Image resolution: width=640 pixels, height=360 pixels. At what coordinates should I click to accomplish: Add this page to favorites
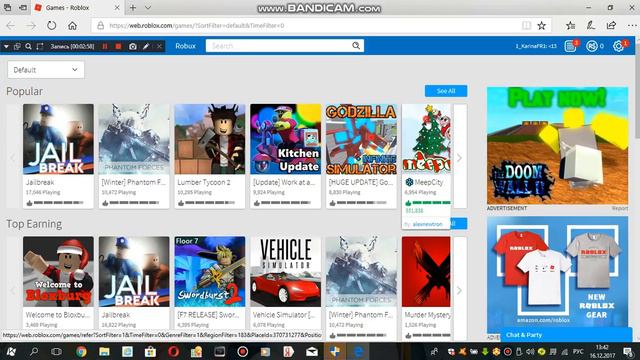click(542, 26)
